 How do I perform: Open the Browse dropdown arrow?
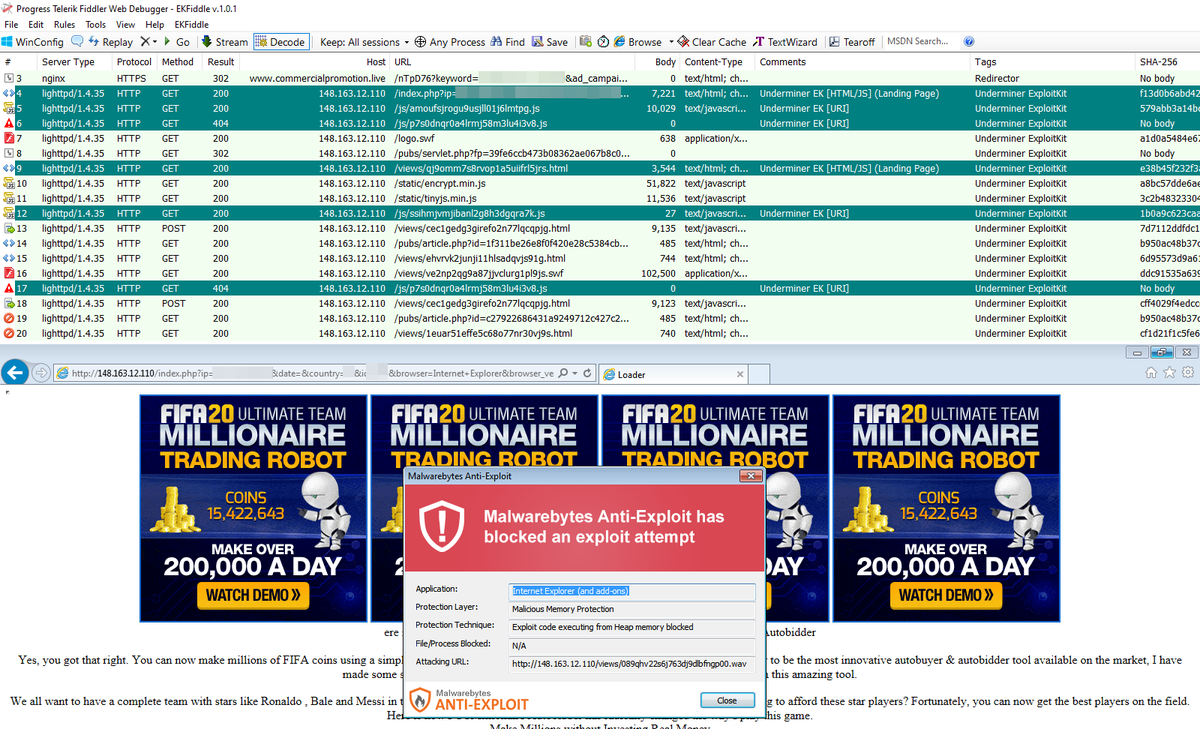pyautogui.click(x=669, y=42)
